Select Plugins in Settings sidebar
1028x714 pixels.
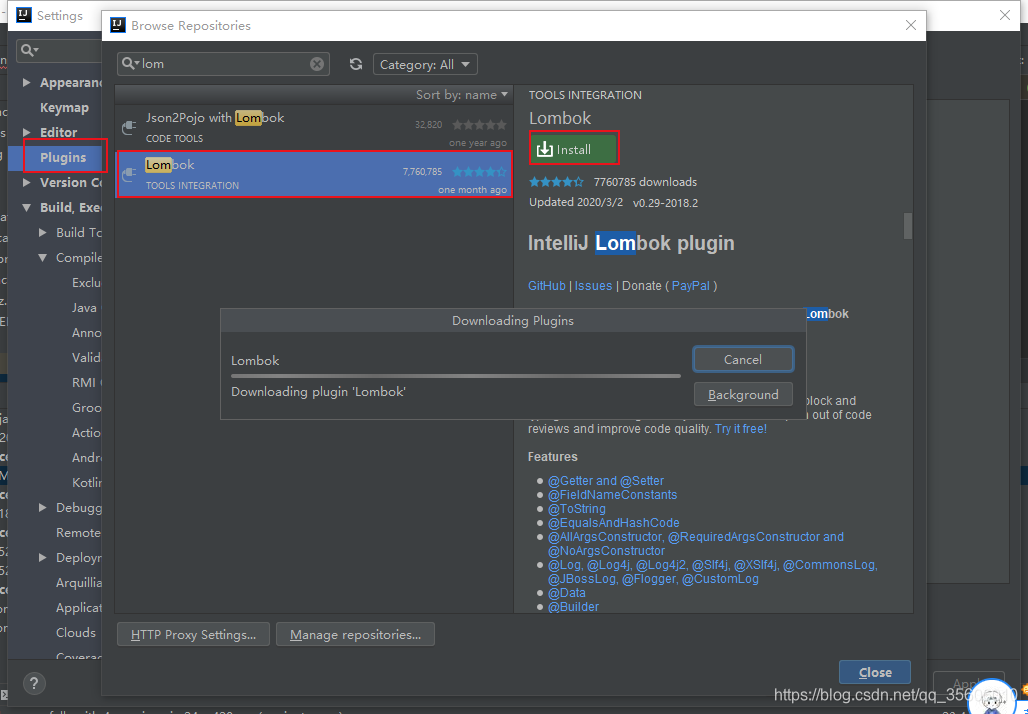coord(63,157)
